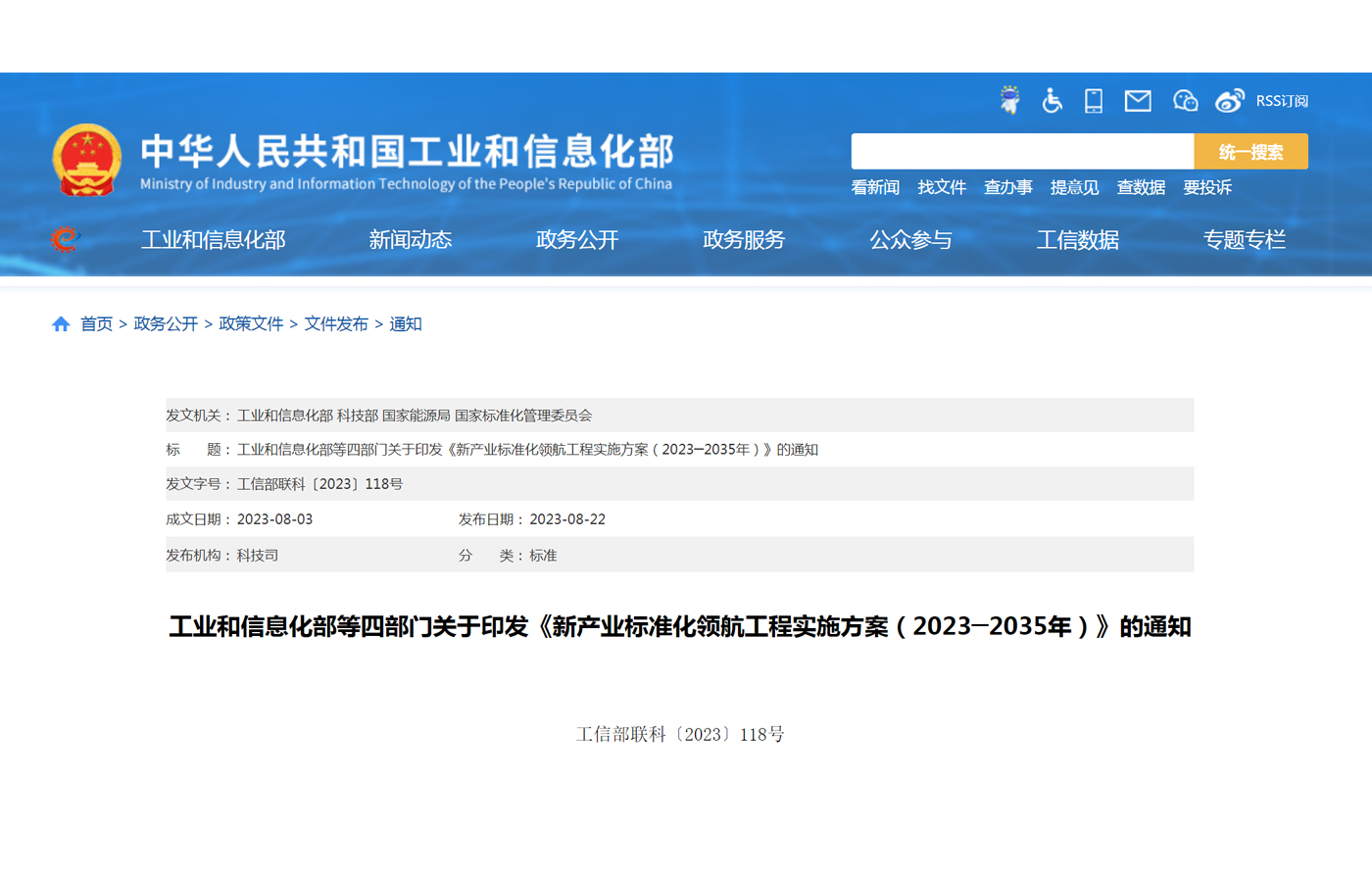Open the email envelope icon

coord(1138,100)
